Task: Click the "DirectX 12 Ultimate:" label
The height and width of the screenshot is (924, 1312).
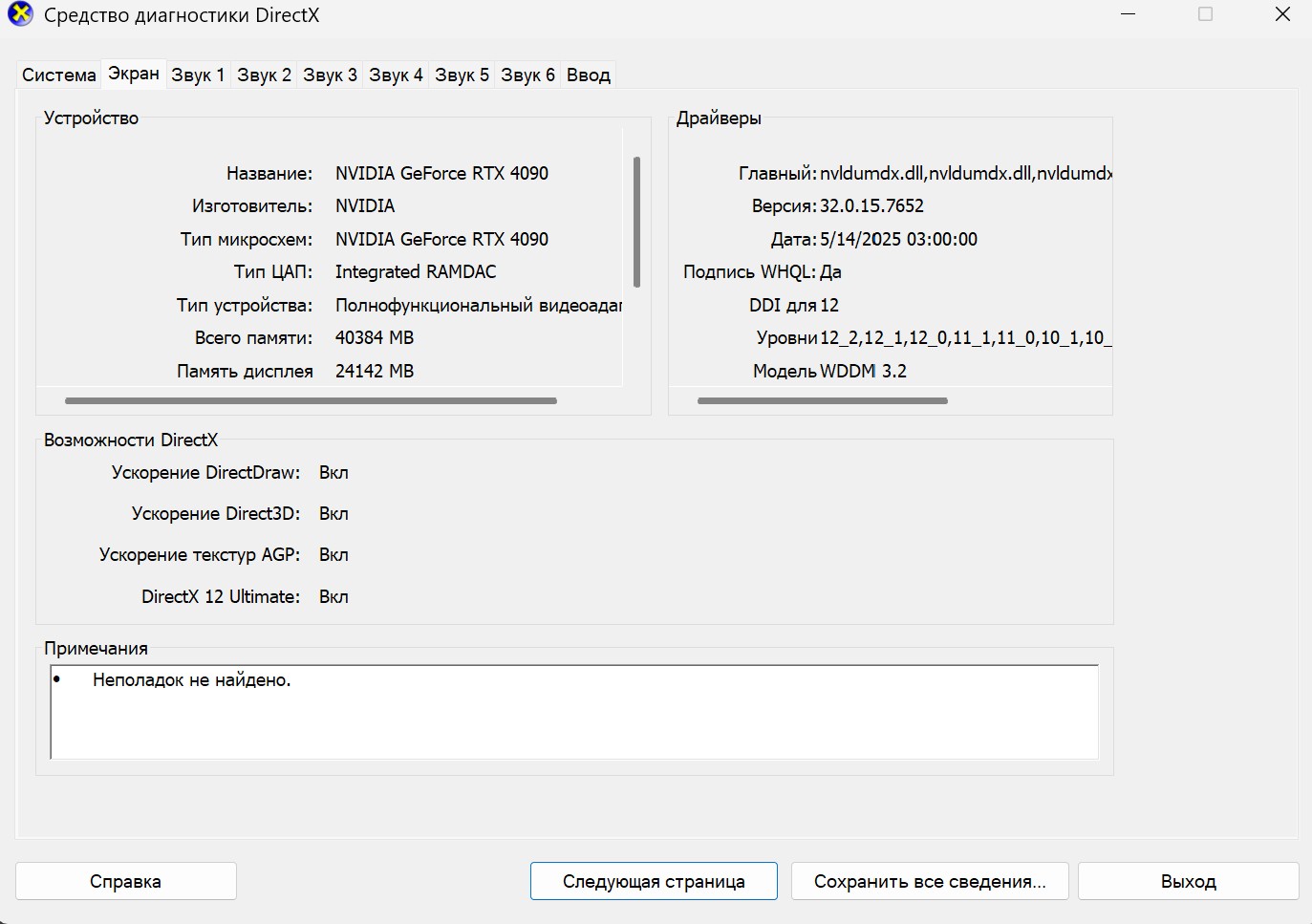Action: [221, 596]
